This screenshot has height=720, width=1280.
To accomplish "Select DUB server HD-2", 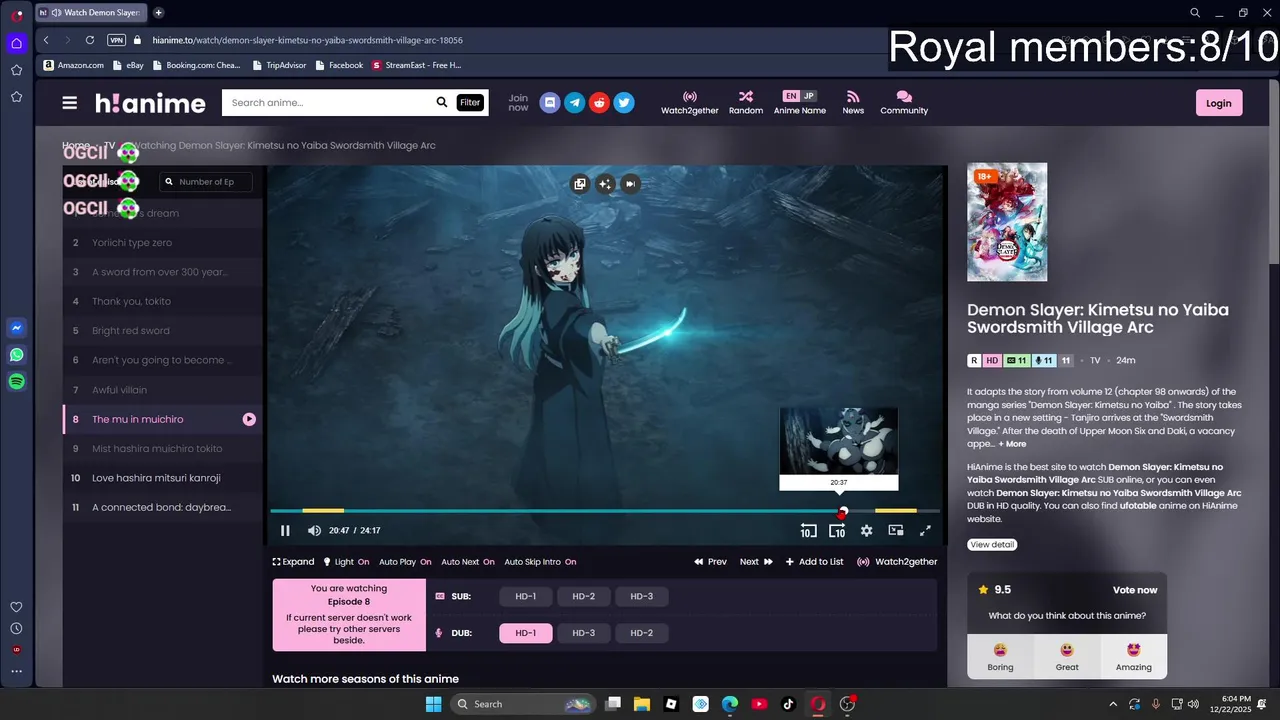I will pos(642,633).
